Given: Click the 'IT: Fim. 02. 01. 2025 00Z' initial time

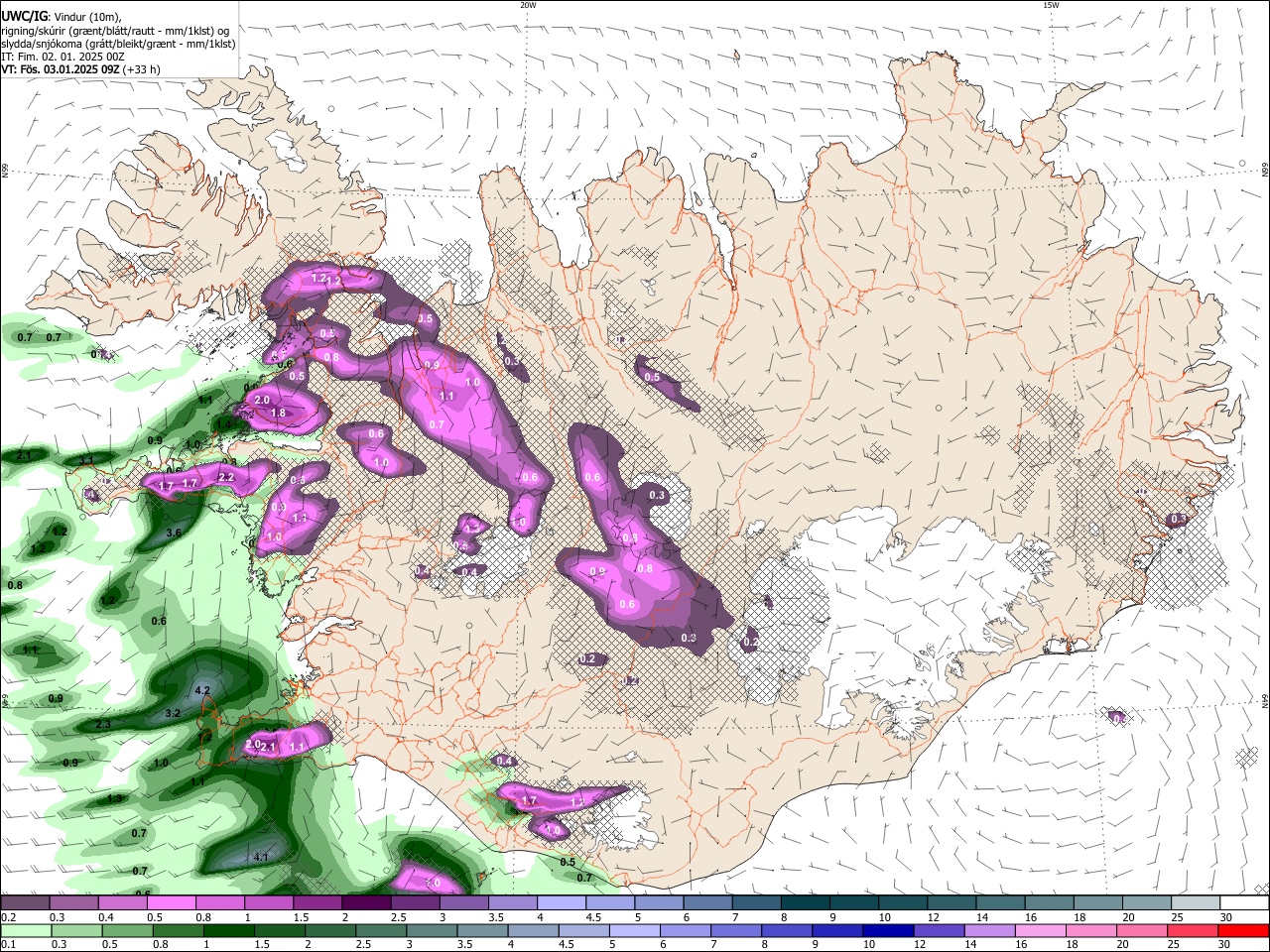Looking at the screenshot, I should [62, 57].
